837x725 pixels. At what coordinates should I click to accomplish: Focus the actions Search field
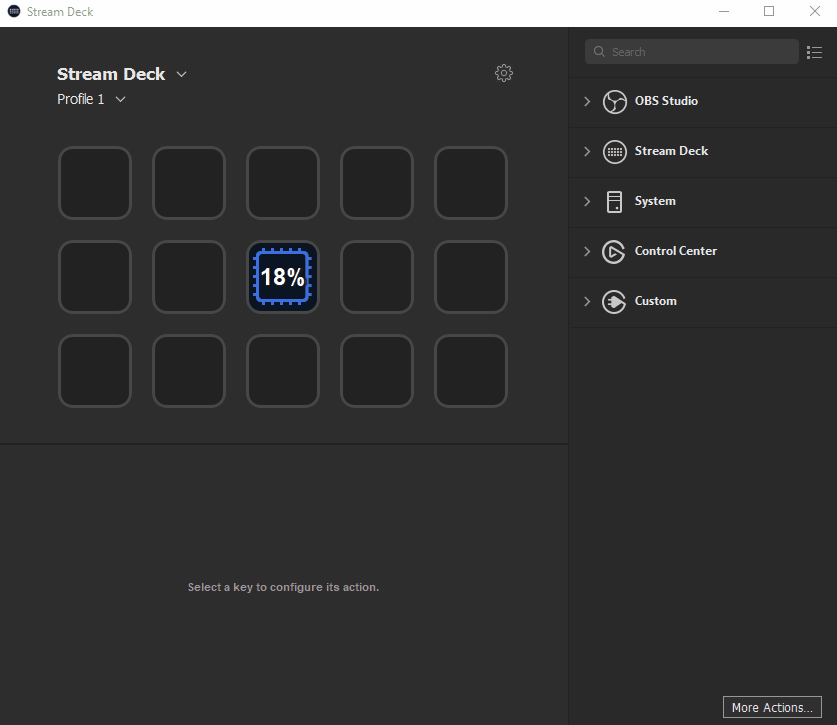pyautogui.click(x=692, y=51)
